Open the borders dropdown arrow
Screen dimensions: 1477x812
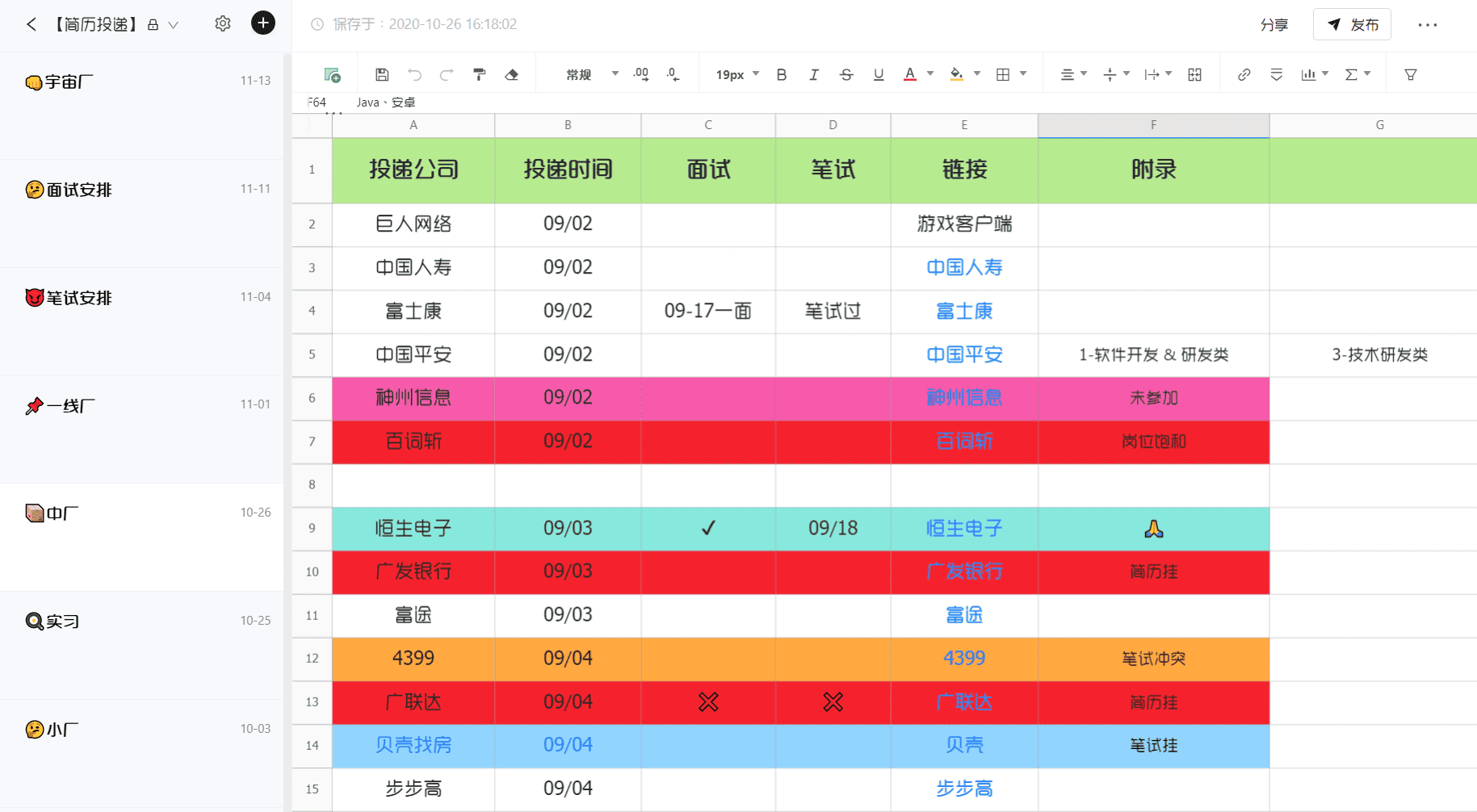[x=1023, y=73]
